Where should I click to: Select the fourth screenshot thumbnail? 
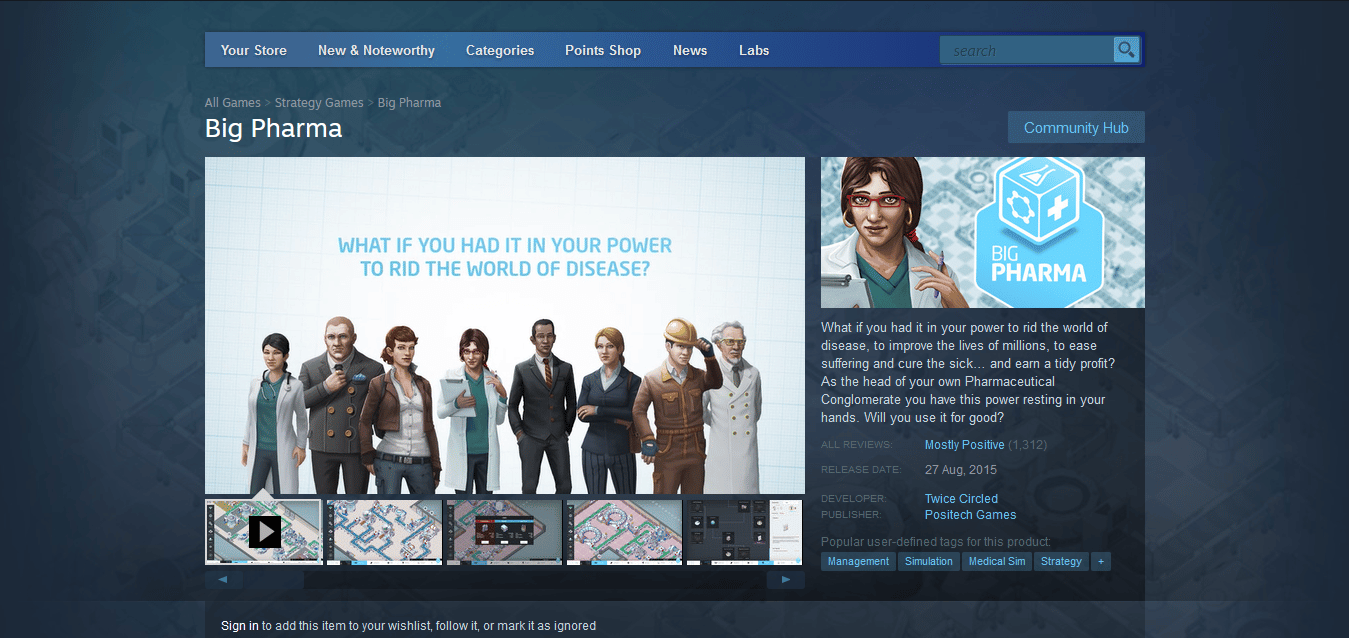coord(624,532)
